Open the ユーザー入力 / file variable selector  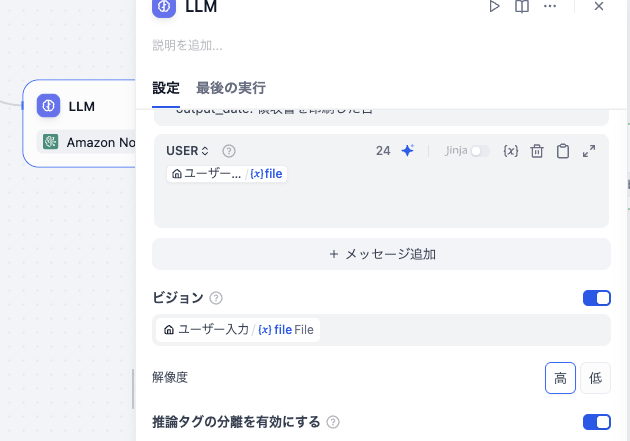pyautogui.click(x=381, y=330)
